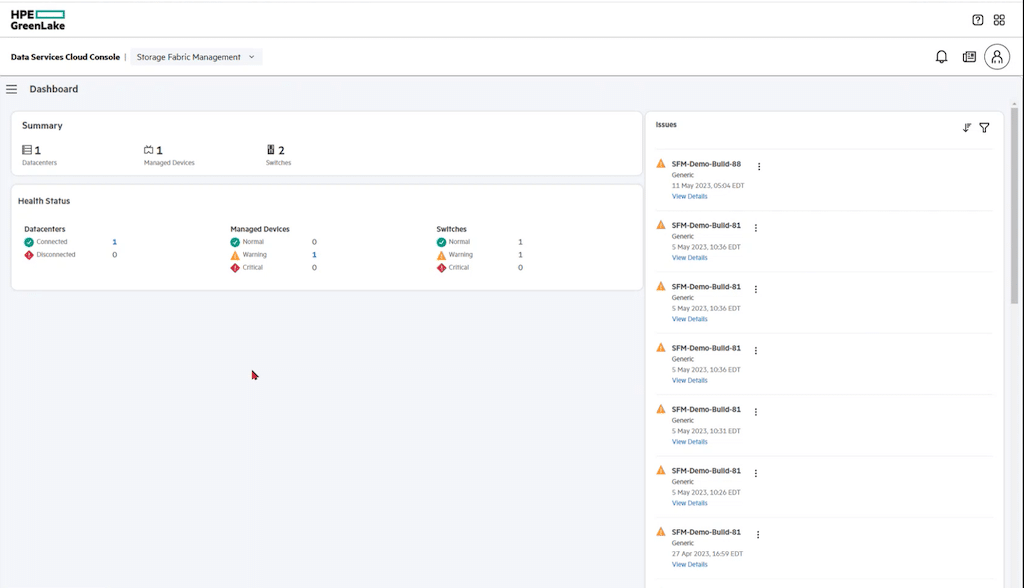This screenshot has height=588, width=1024.
Task: Open Managed Devices Warning count link
Action: pos(314,255)
